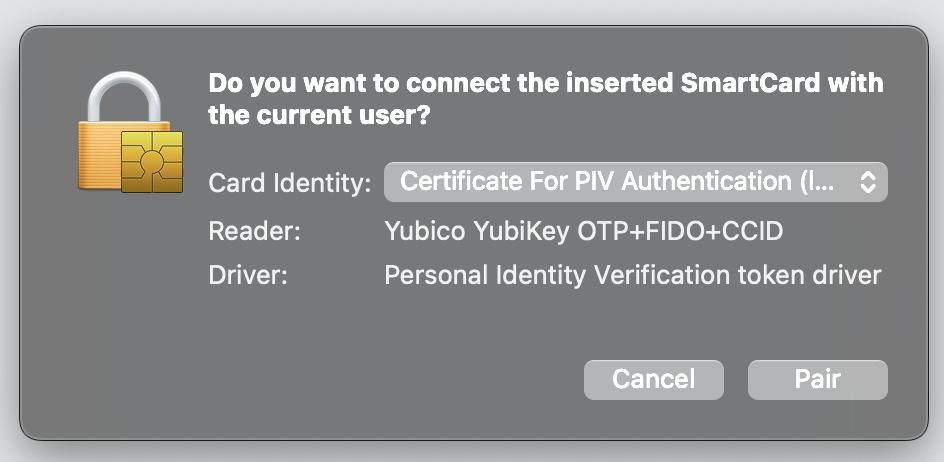Select the Certificate For PIV Authentication popup text

click(616, 181)
